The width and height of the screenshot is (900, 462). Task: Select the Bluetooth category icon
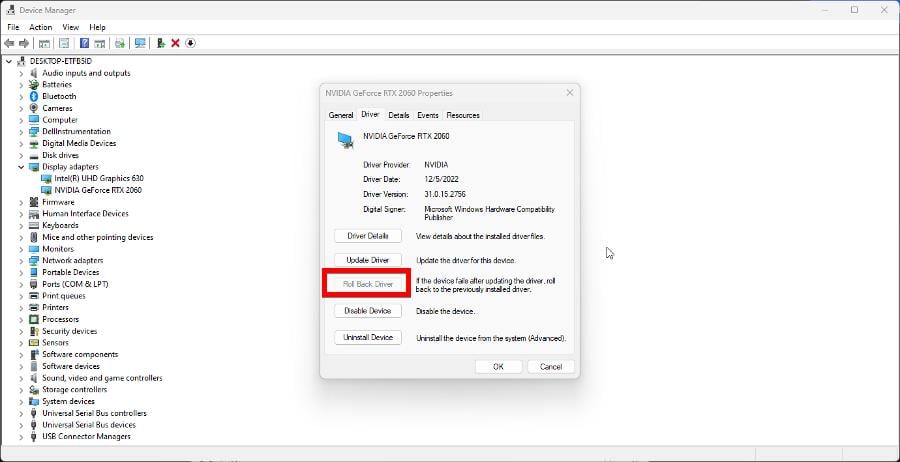34,96
